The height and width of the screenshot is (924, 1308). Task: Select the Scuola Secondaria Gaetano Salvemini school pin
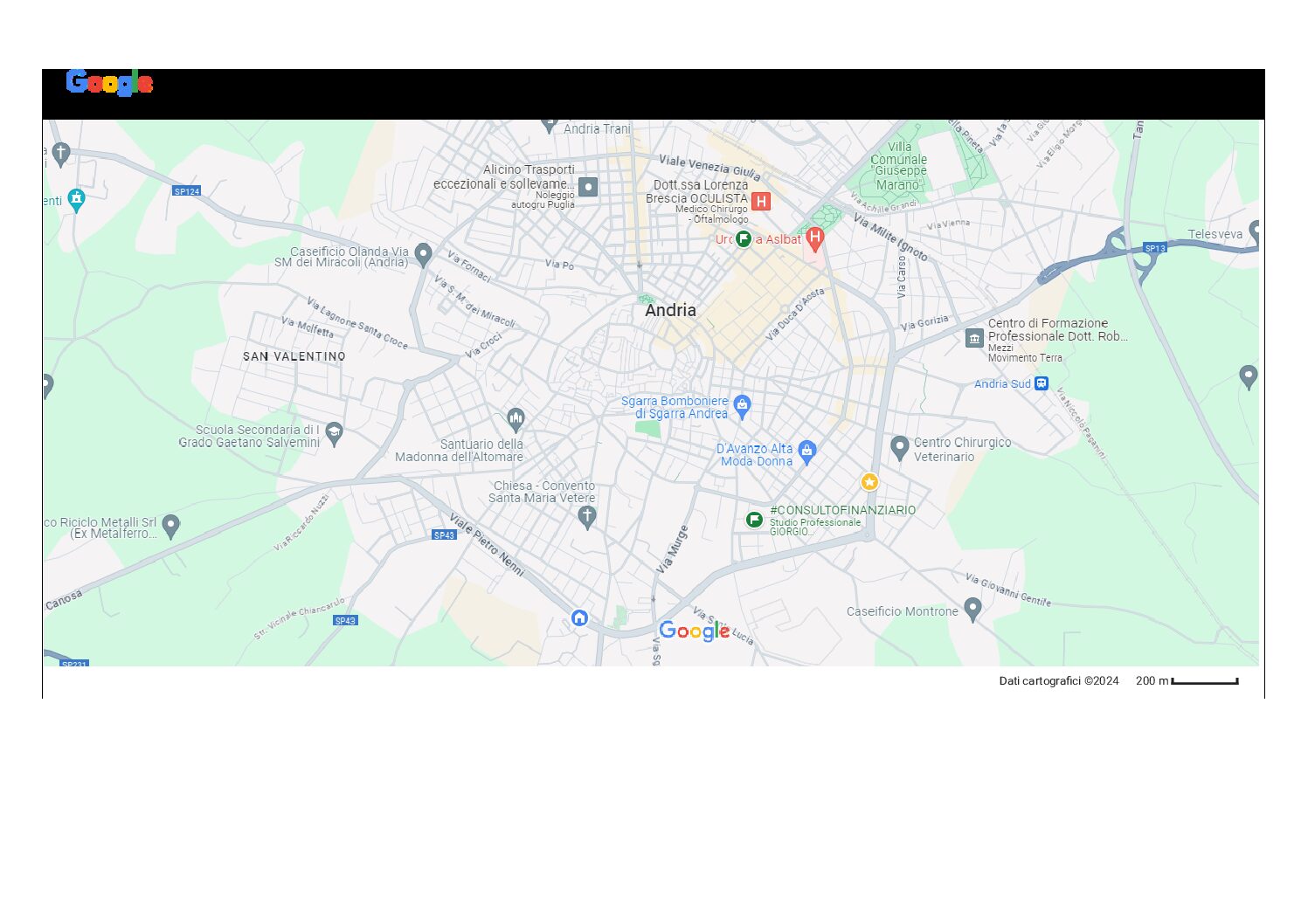[334, 433]
